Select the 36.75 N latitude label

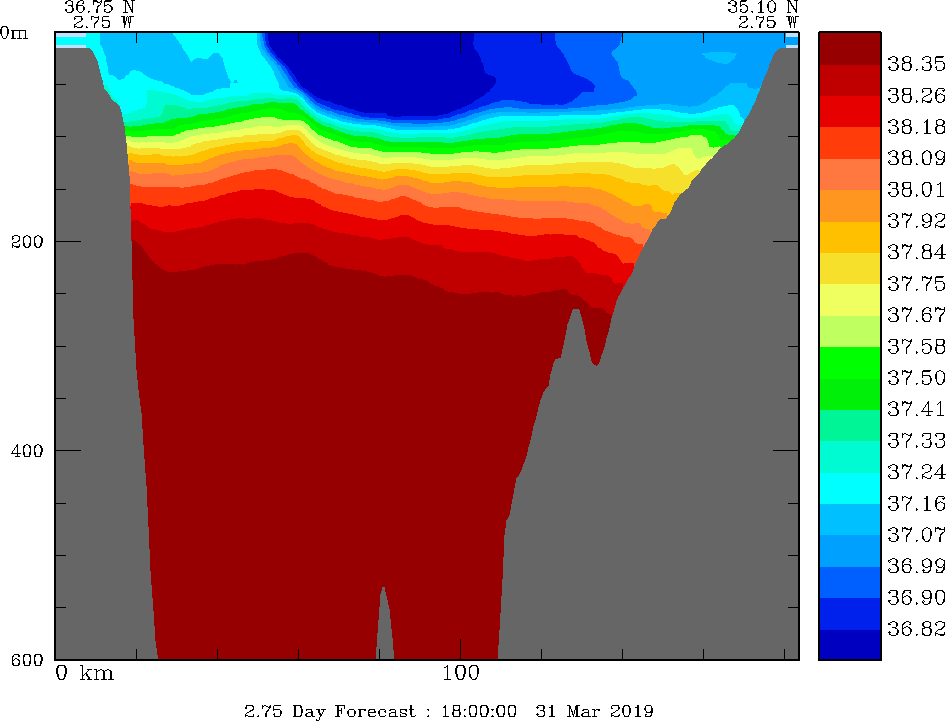pos(99,7)
